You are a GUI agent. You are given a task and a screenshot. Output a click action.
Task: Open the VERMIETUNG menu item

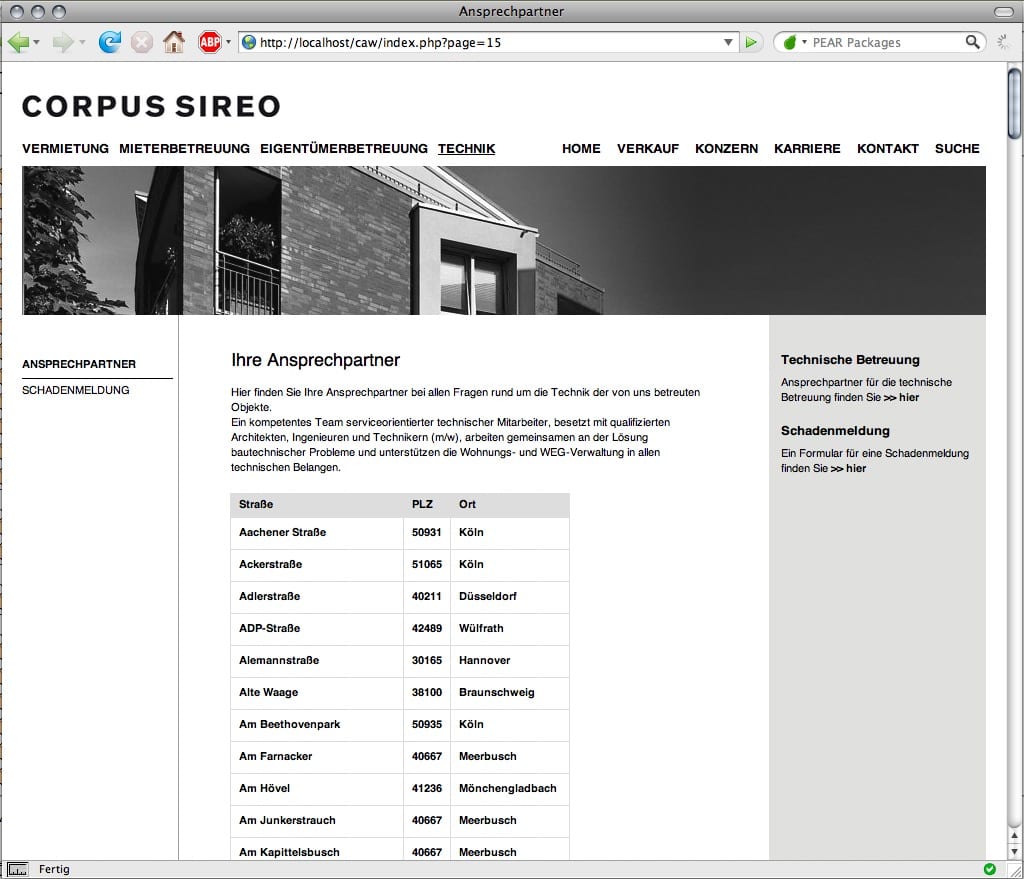(x=65, y=148)
